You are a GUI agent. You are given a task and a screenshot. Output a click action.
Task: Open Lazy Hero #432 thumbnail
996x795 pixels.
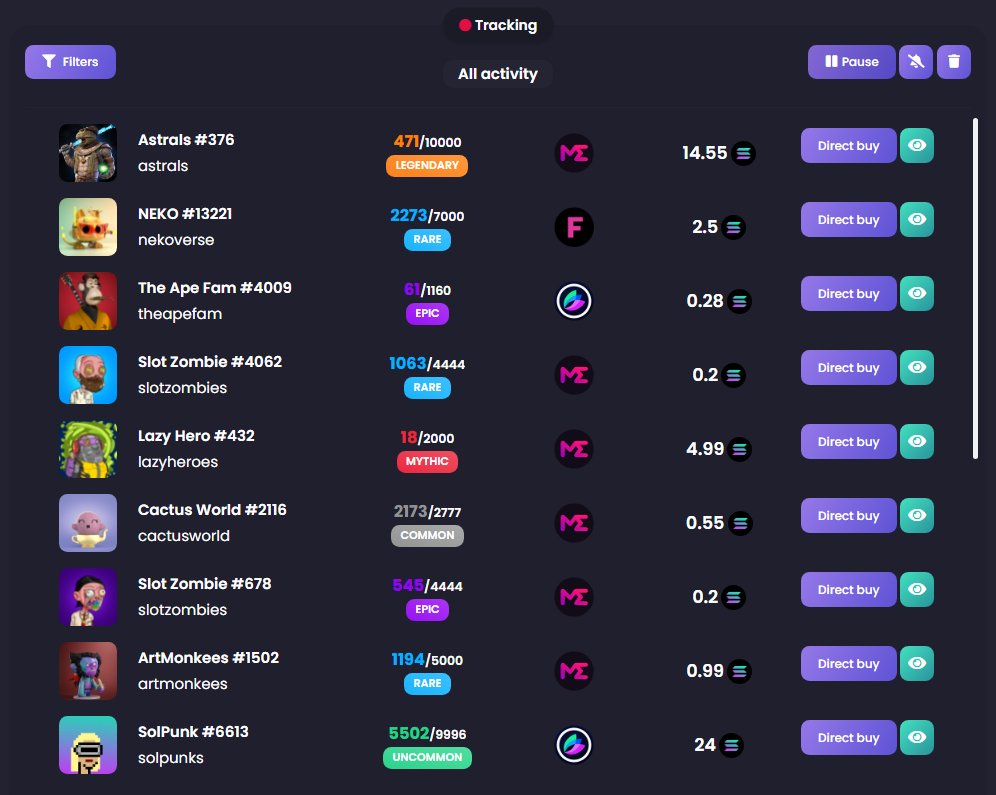click(88, 449)
